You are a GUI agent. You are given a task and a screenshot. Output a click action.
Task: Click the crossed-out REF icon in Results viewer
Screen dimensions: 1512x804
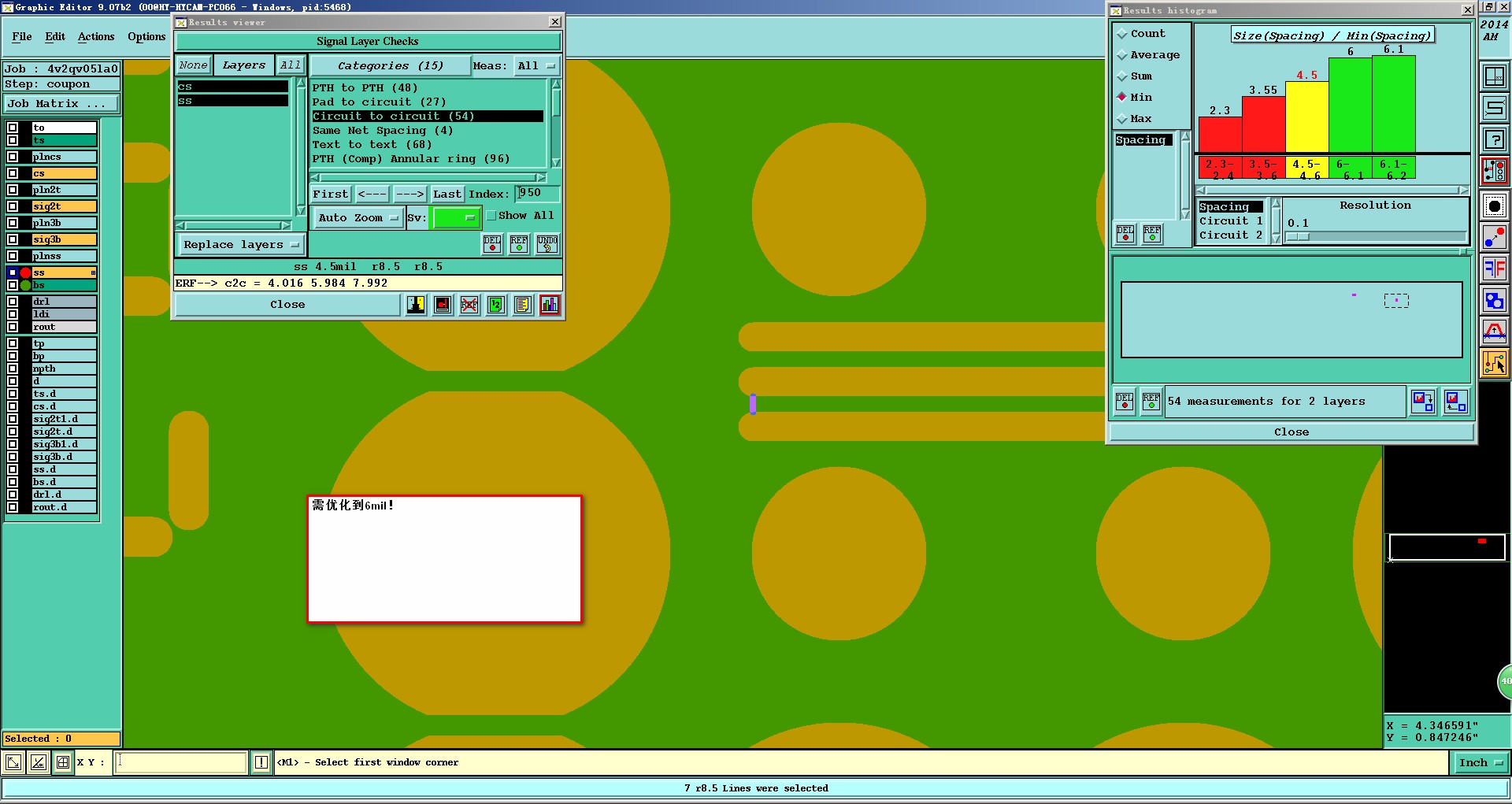(469, 305)
